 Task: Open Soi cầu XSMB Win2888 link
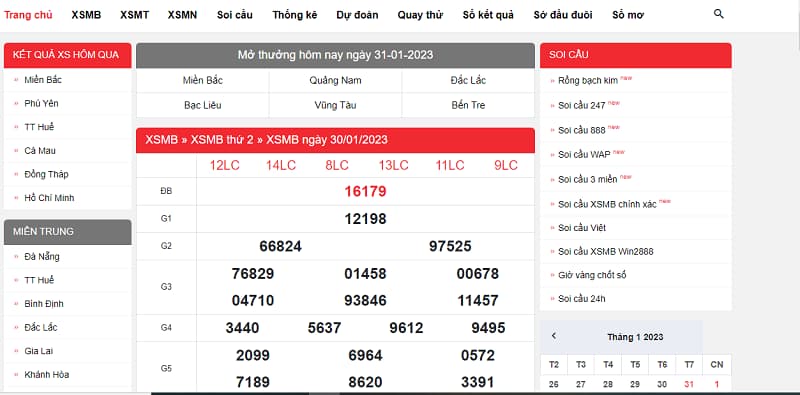(x=606, y=251)
